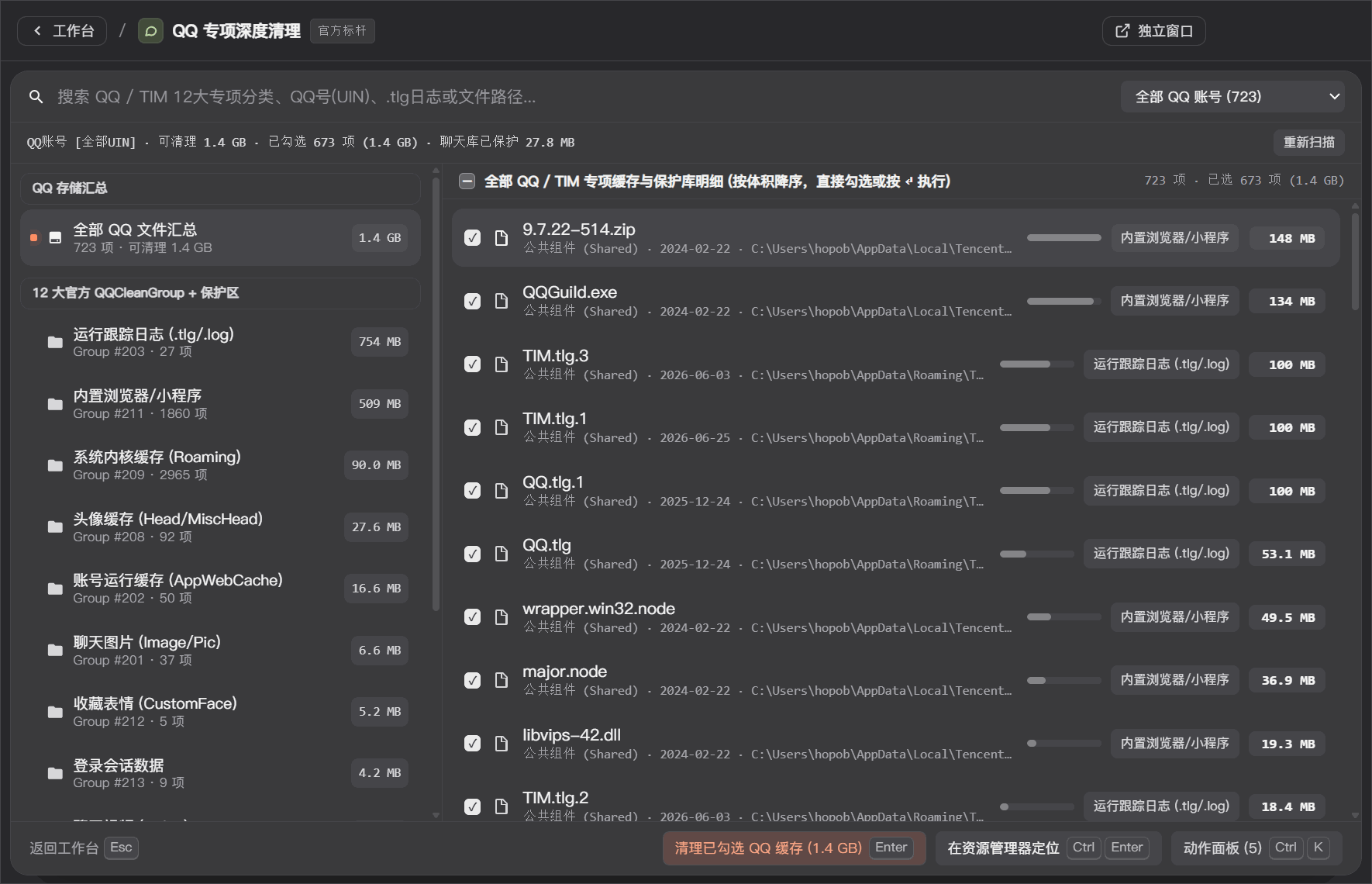
Task: Deselect the QQ.tlg.1 checkbox
Action: (x=472, y=491)
